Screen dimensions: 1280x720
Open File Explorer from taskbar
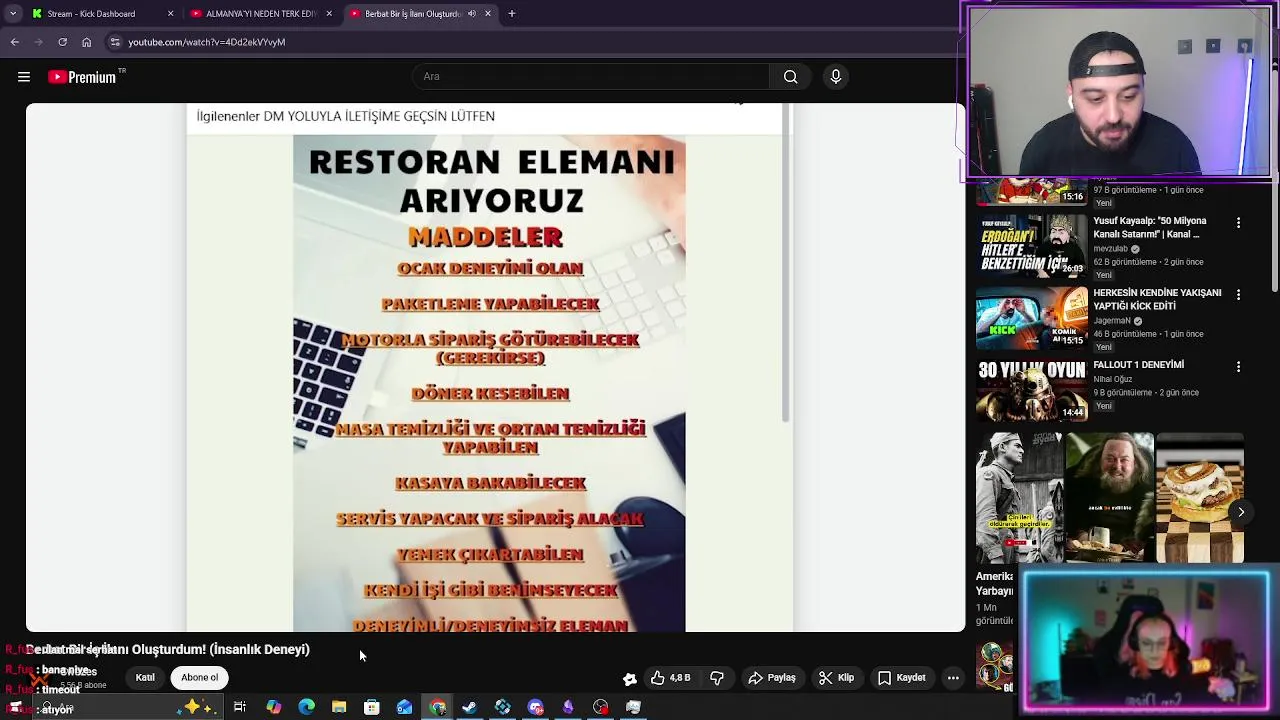coord(339,707)
